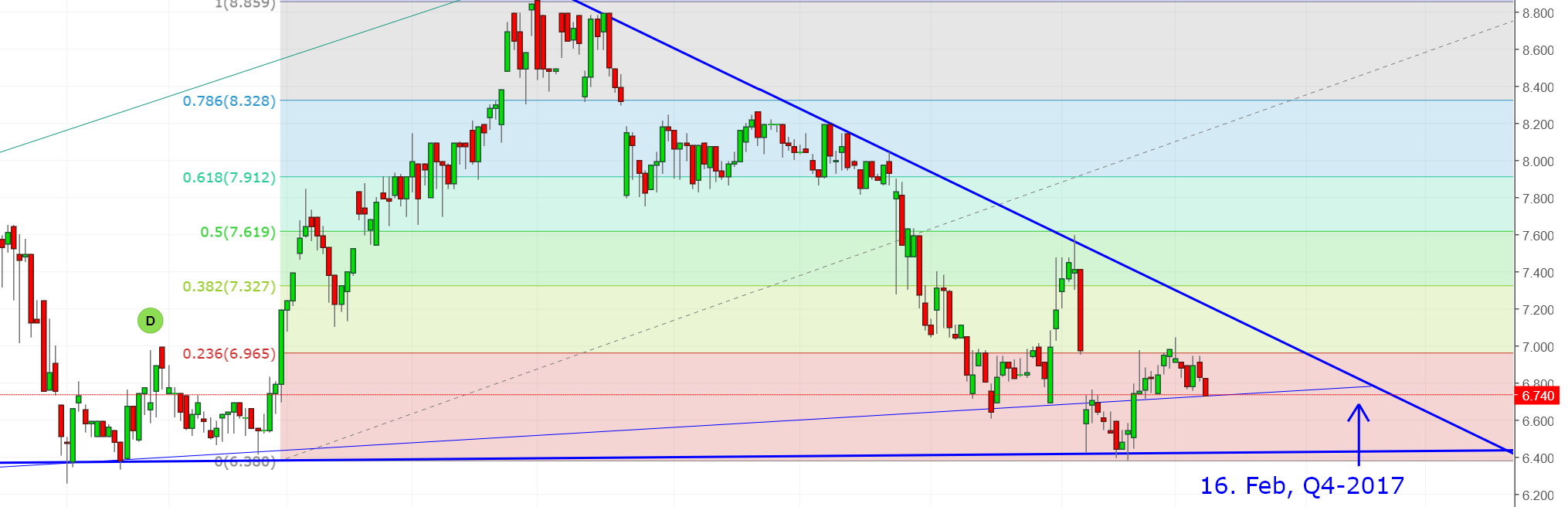Click the red 6.740 current price tag
Viewport: 1568px width, 507px height.
(1536, 396)
